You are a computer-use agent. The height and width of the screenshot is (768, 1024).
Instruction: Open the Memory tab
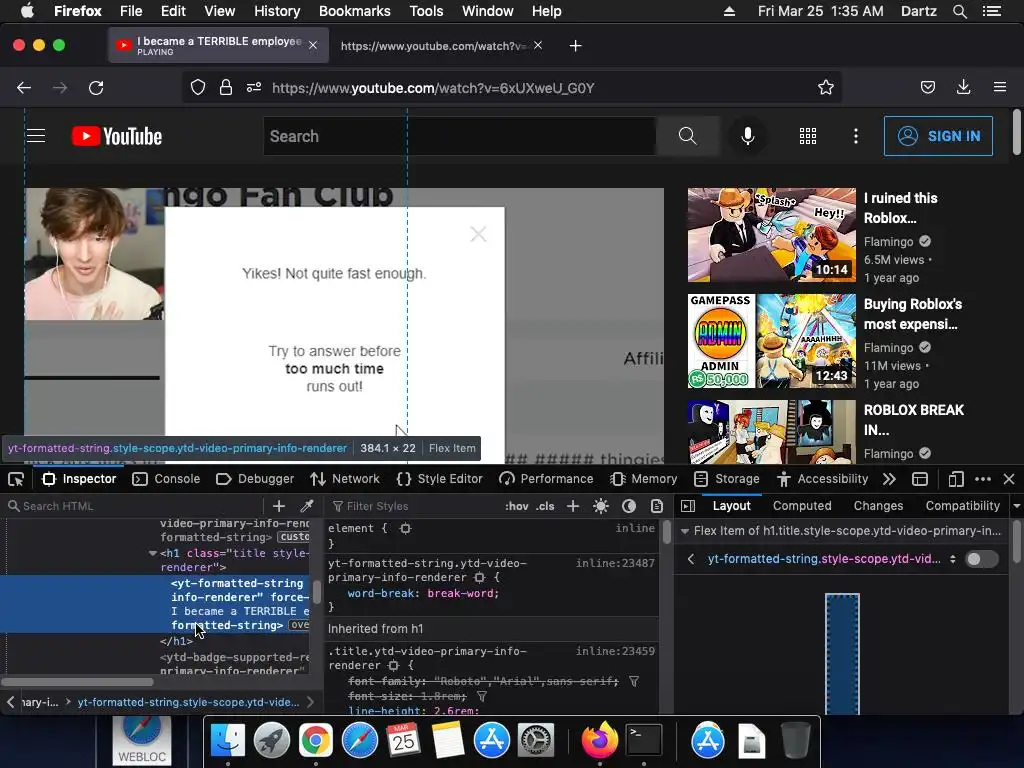(643, 479)
